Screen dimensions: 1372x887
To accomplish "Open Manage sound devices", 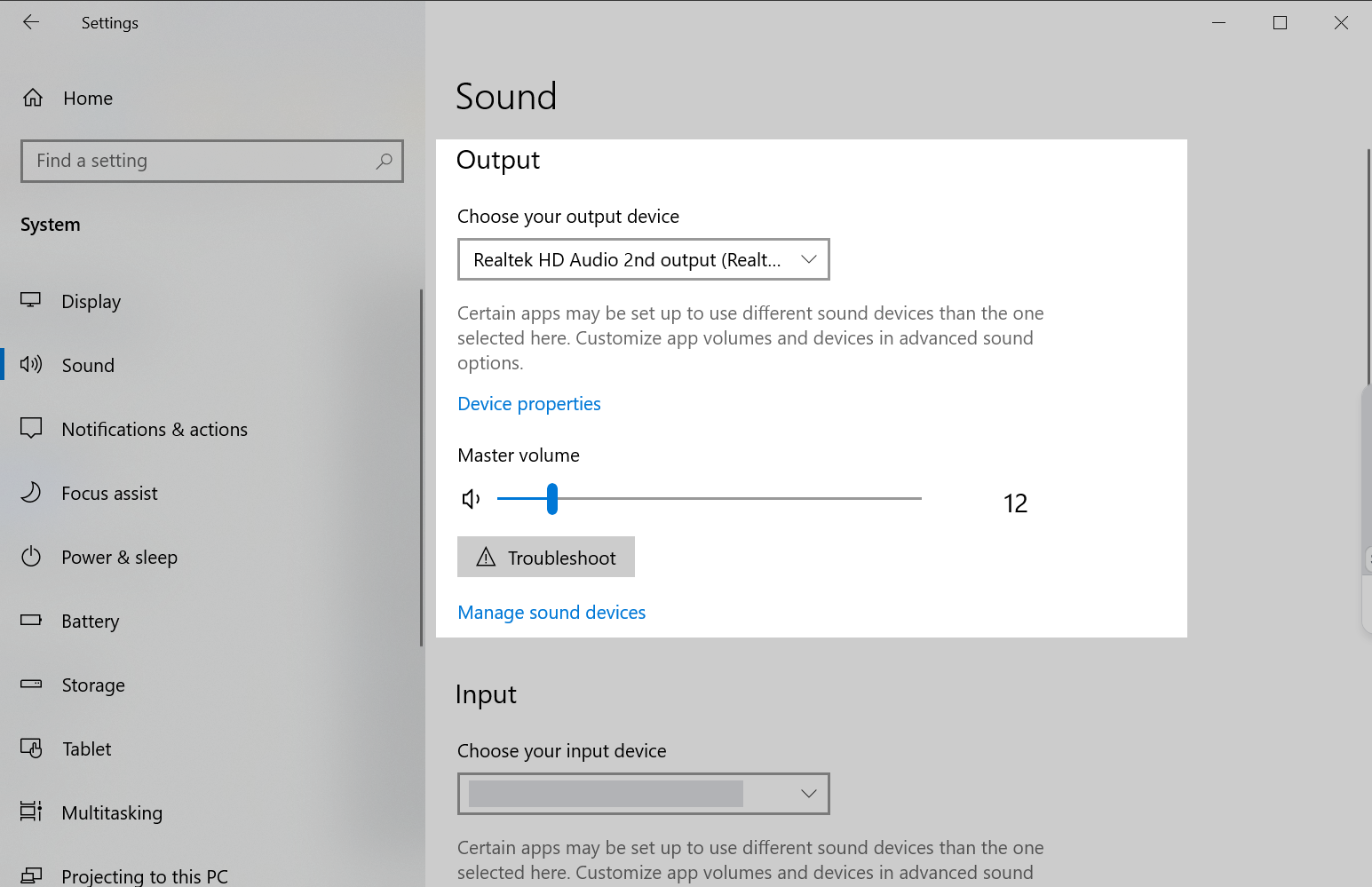I will point(551,612).
